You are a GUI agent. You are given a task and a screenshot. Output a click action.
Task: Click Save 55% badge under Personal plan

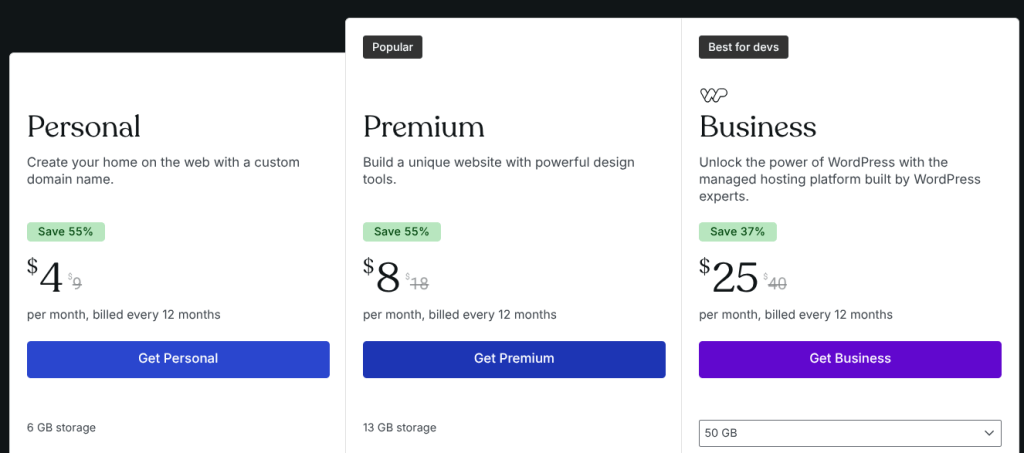(66, 232)
